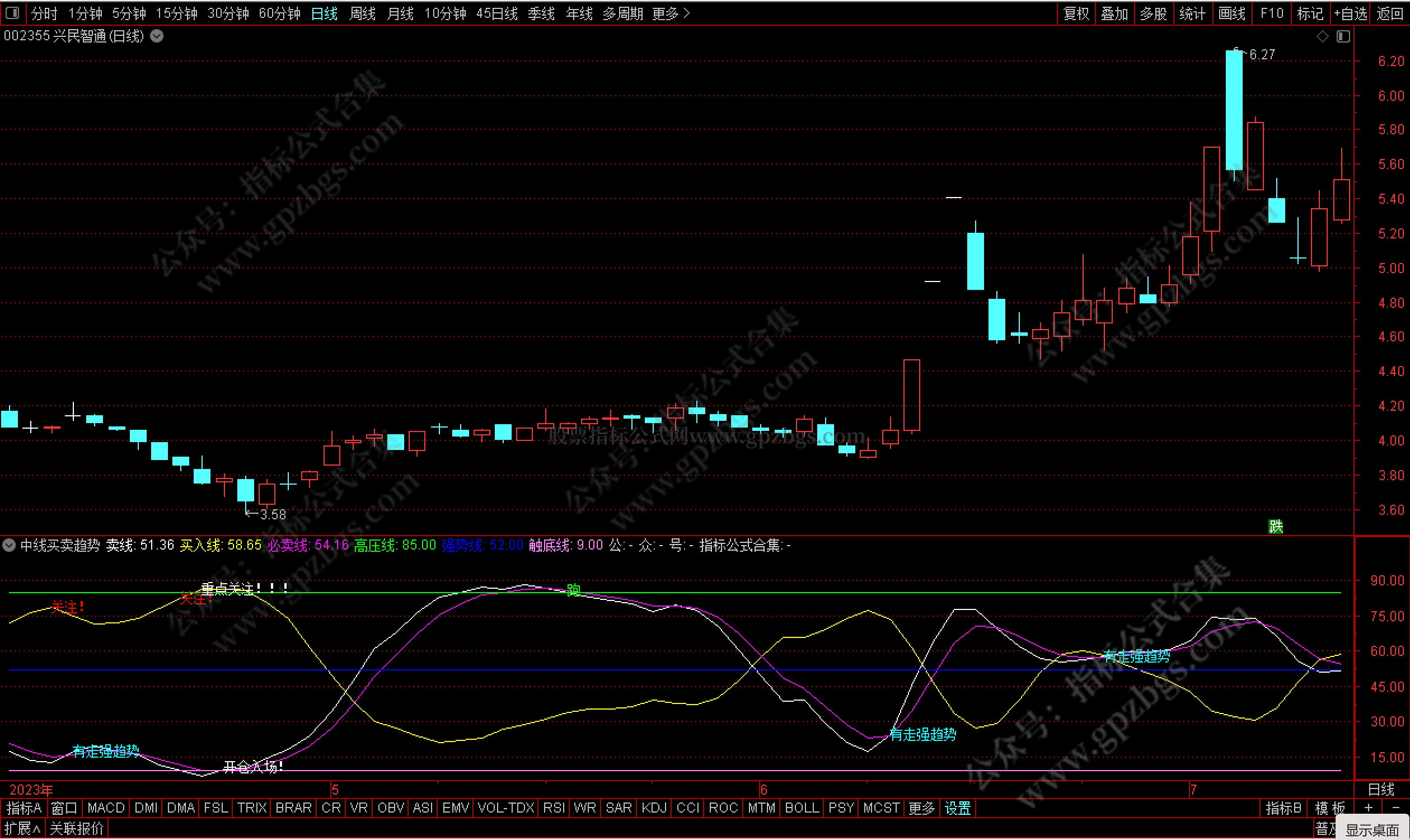
Task: Open 多周期 multi-period view
Action: pyautogui.click(x=622, y=13)
